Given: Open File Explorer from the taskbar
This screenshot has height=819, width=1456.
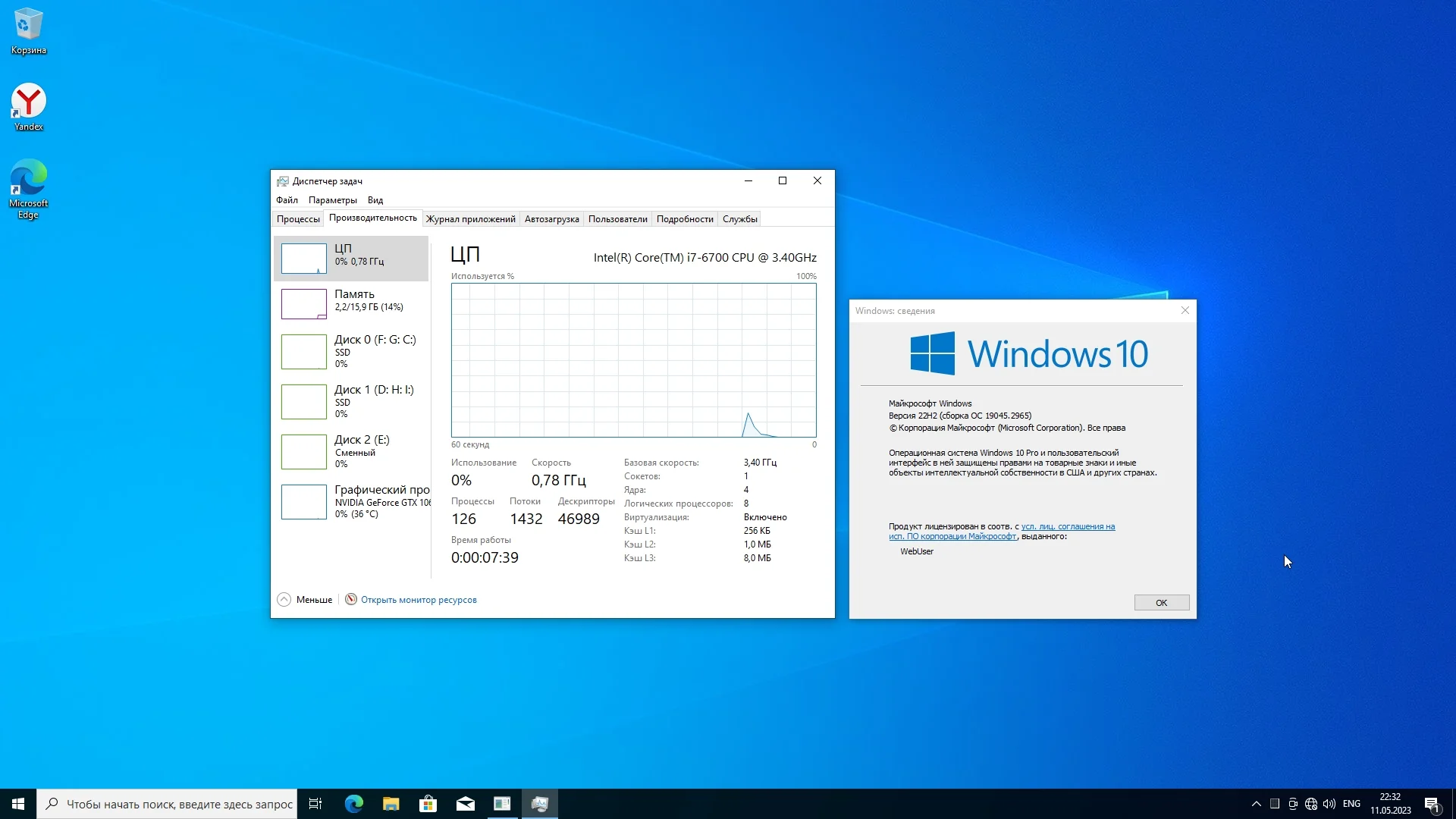Looking at the screenshot, I should tap(391, 804).
